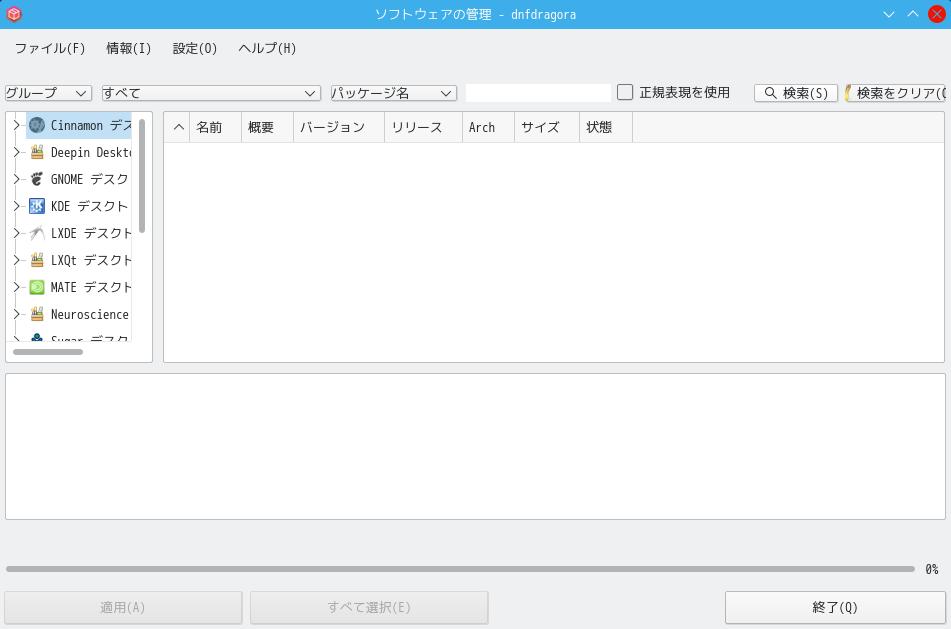Expand the Cinnamon desktop tree node
Image resolution: width=951 pixels, height=629 pixels.
click(17, 126)
